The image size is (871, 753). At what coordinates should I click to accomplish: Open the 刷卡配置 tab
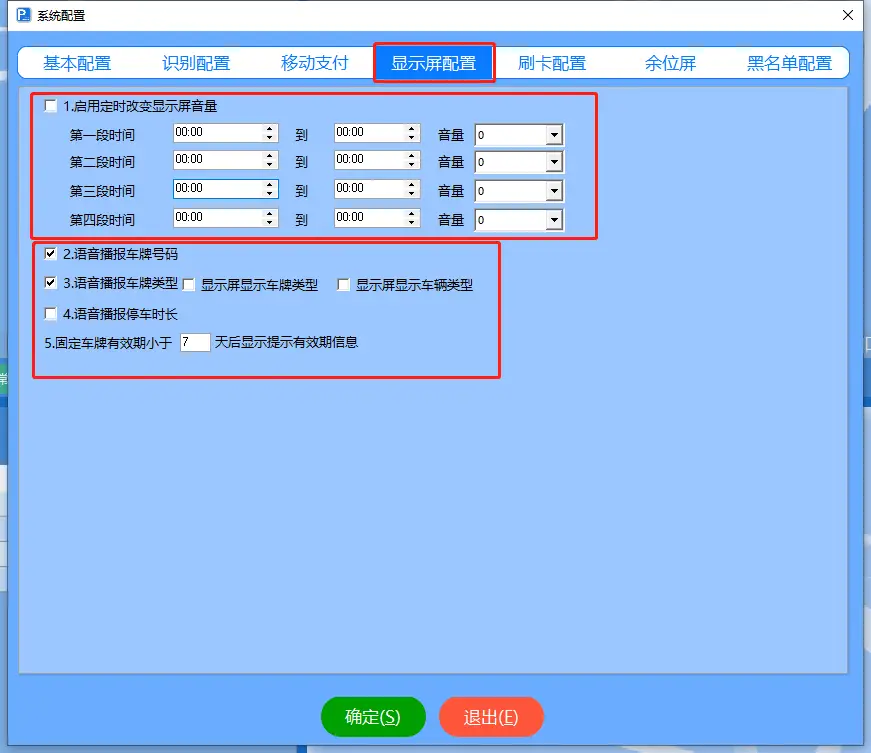(x=552, y=61)
